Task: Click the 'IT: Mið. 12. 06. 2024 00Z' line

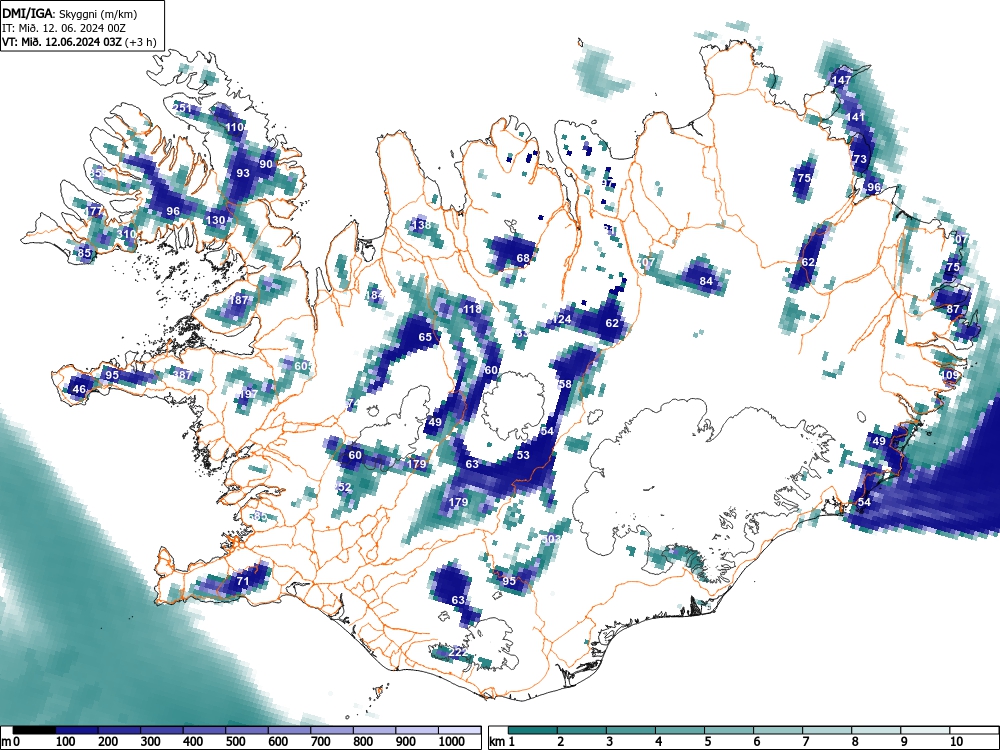Action: coord(64,28)
